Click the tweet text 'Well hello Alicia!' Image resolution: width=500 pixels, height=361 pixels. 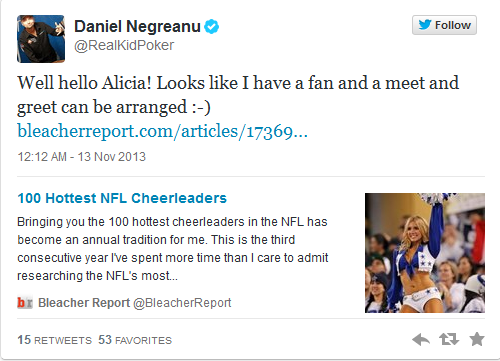coord(85,83)
